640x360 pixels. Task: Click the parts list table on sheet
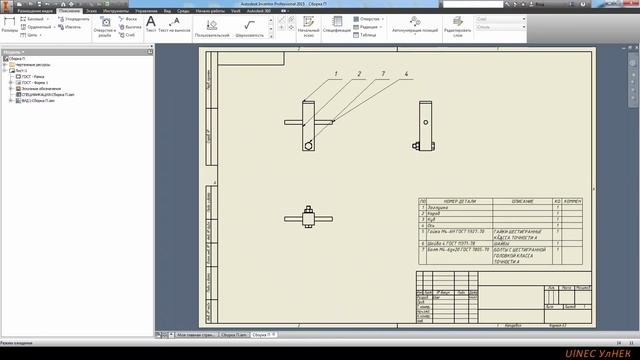point(500,231)
